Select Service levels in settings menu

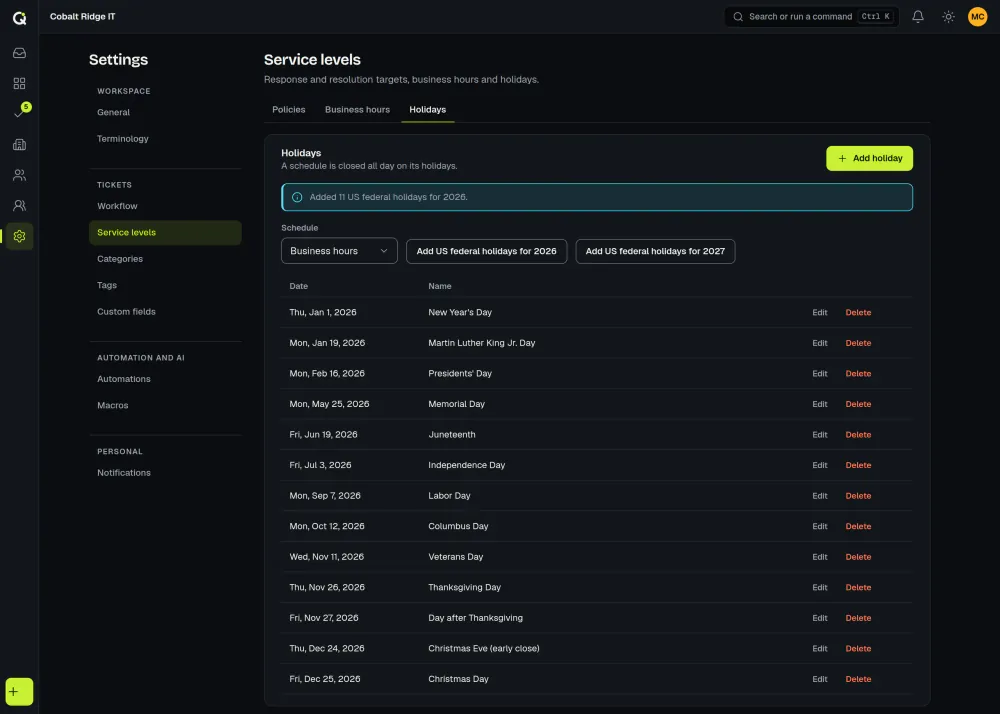tap(165, 233)
